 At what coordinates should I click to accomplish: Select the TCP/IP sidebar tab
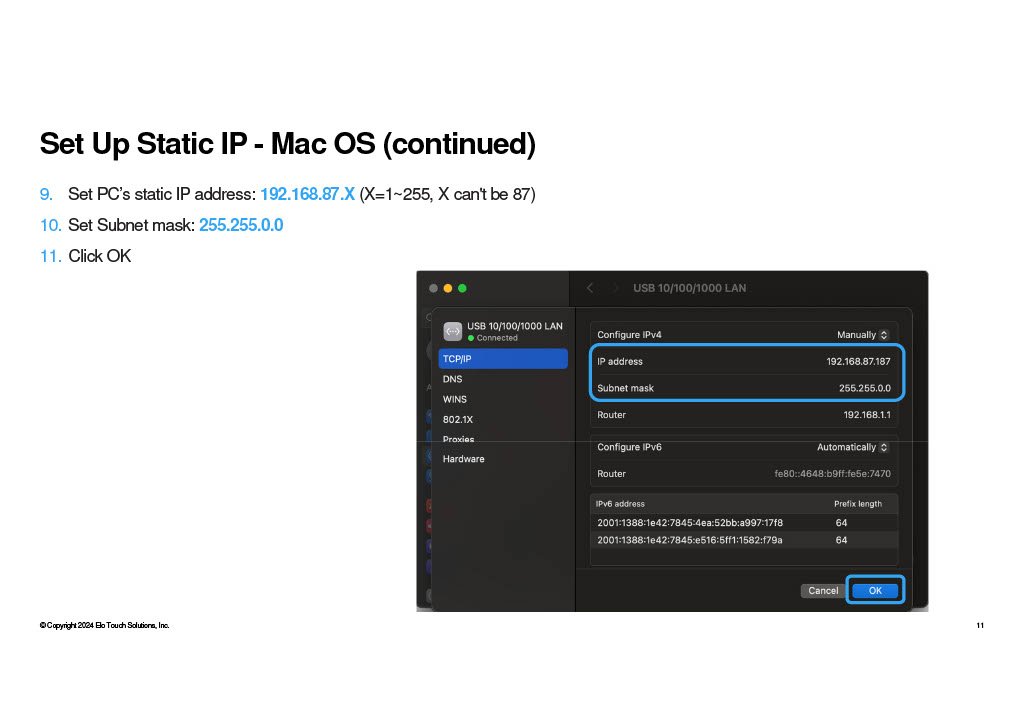click(x=503, y=359)
